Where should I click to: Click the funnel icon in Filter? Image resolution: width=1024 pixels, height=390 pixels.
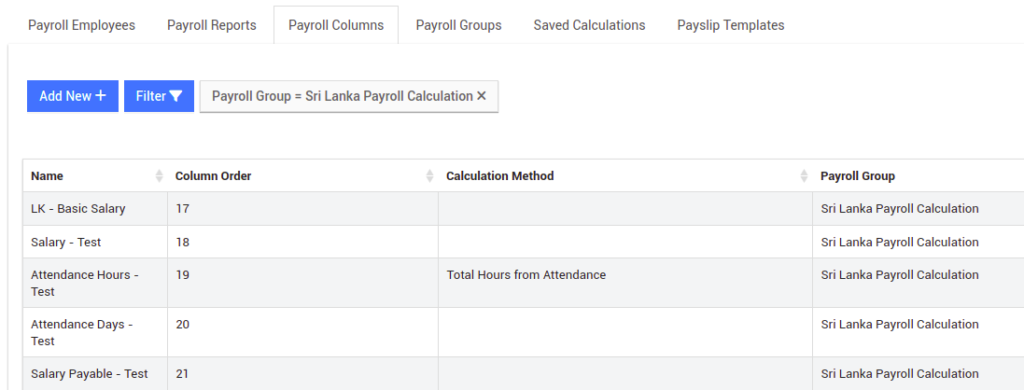tap(176, 96)
